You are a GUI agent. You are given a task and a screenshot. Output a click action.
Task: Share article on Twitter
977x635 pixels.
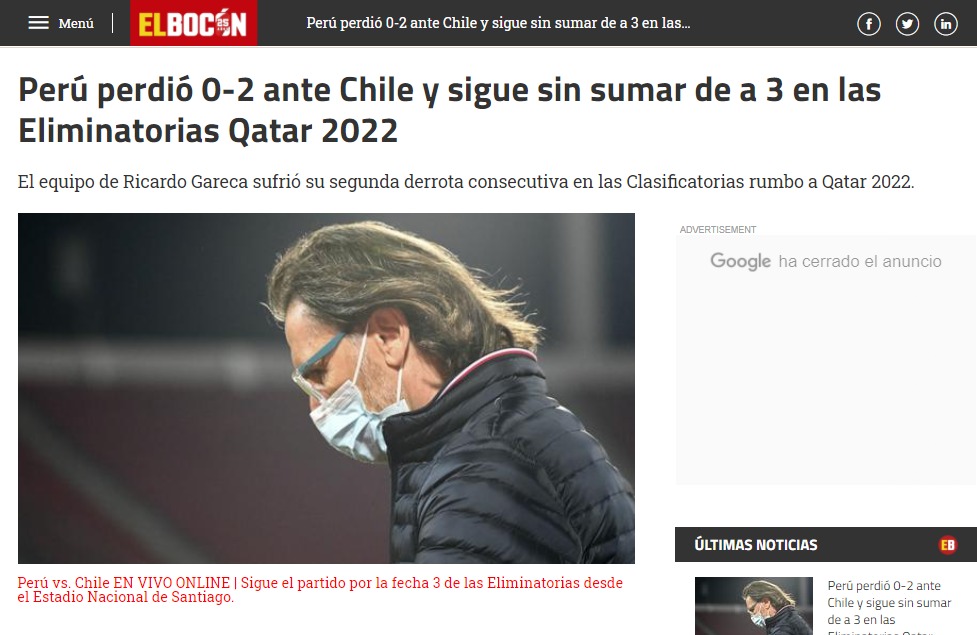click(907, 24)
